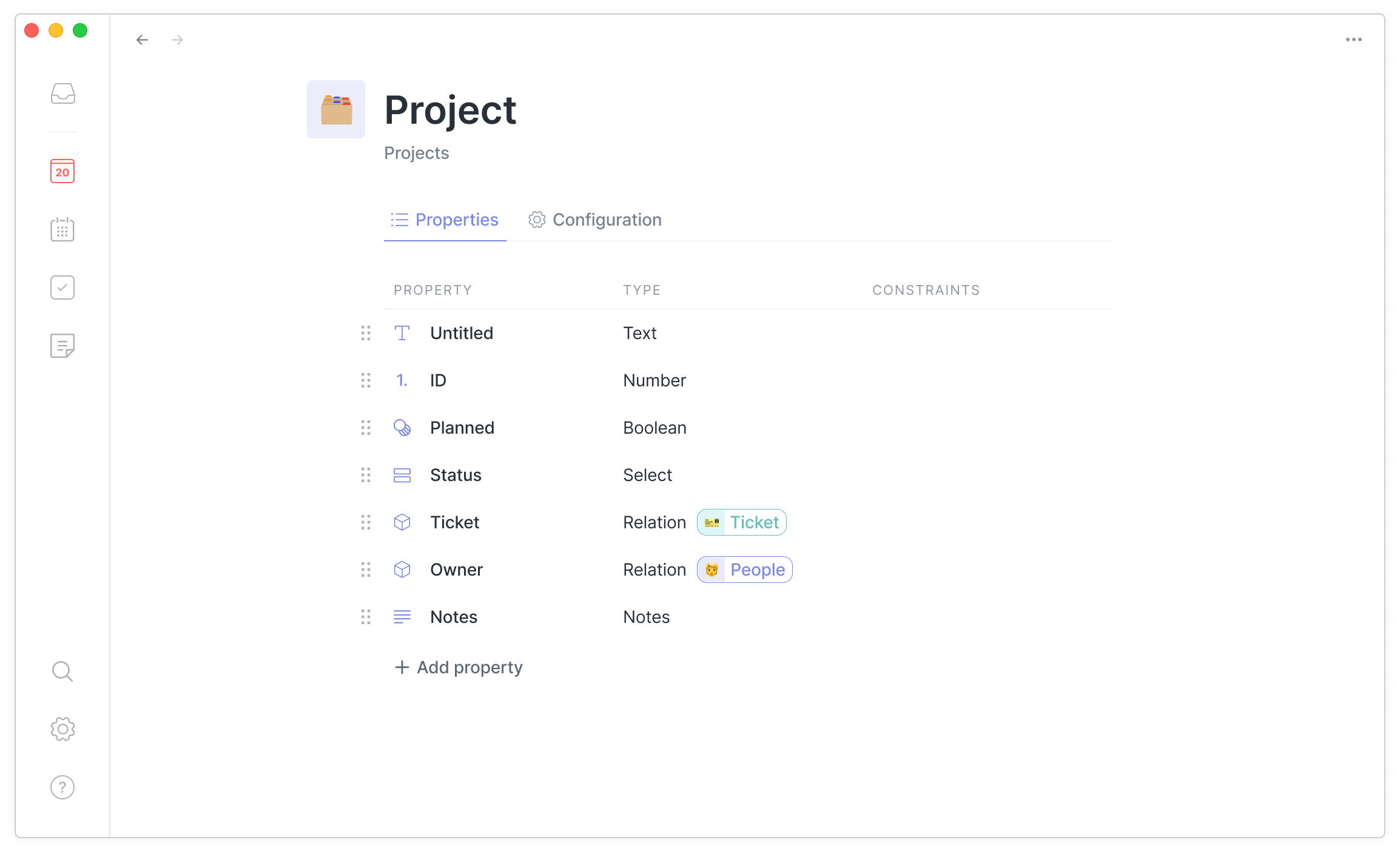The image size is (1400, 854).
Task: Go back with left arrow
Action: [x=142, y=40]
